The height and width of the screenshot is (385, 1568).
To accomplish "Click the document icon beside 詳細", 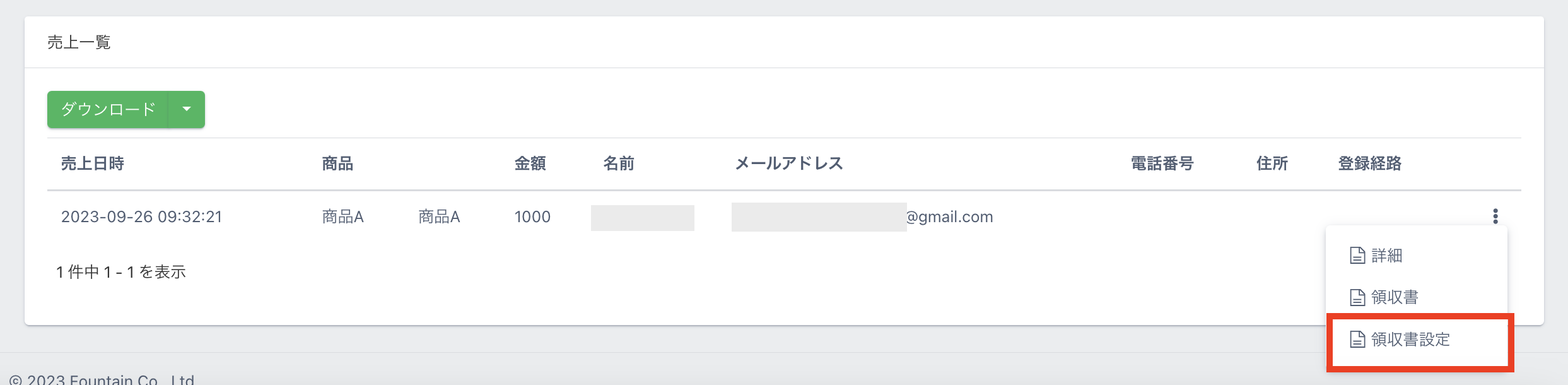I will (x=1357, y=256).
